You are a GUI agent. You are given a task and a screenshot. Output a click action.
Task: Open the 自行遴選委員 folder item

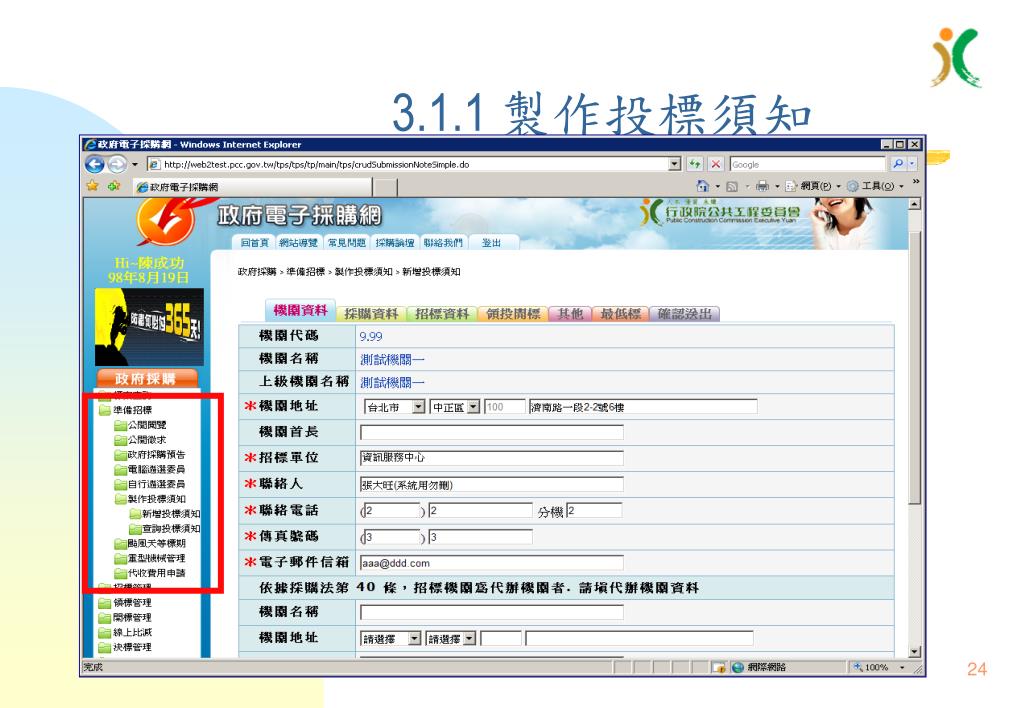tap(149, 484)
